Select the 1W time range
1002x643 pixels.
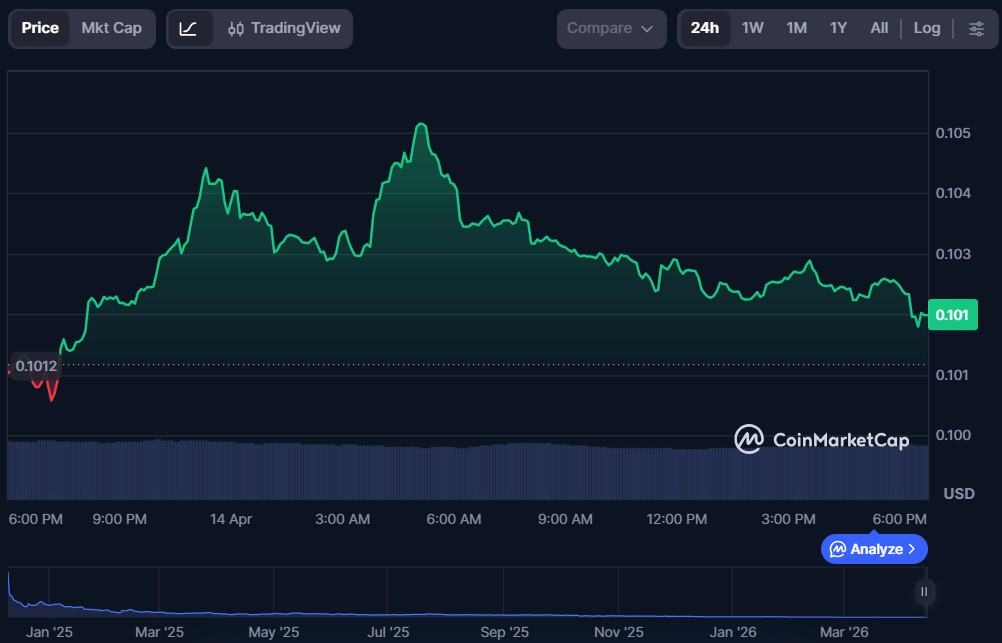[x=752, y=28]
